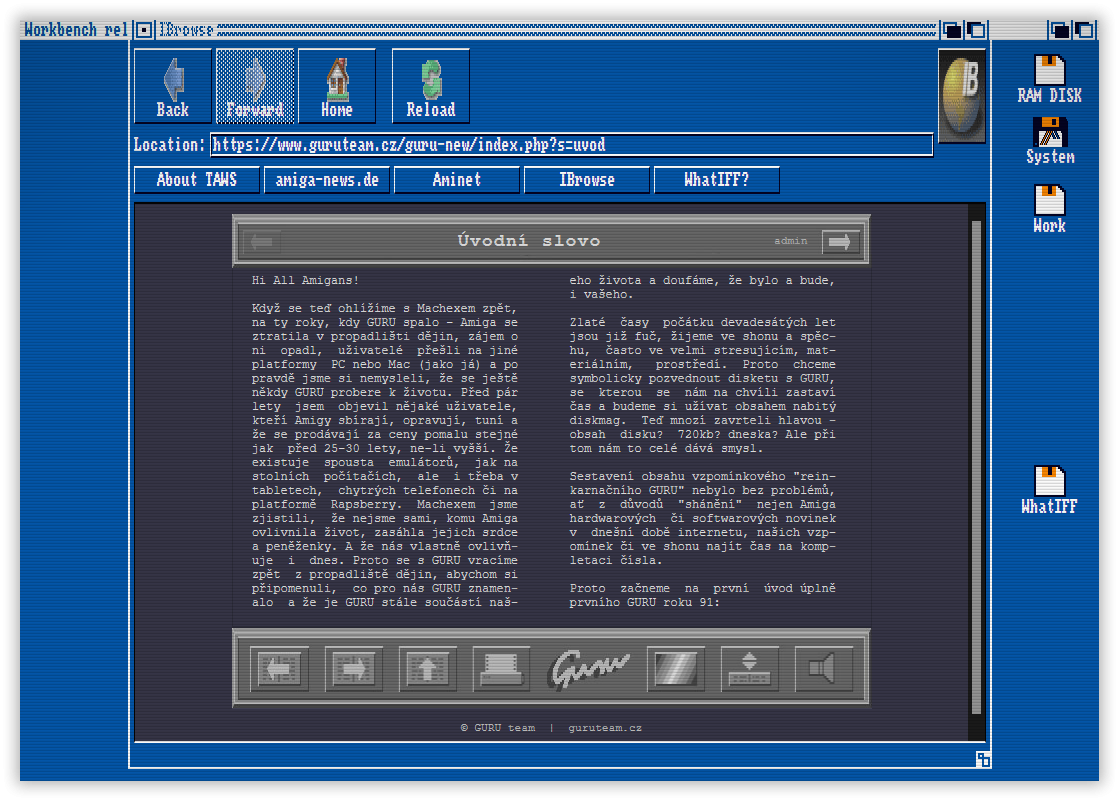Open the RAM DISK desktop icon
This screenshot has width=1119, height=801.
[1050, 79]
